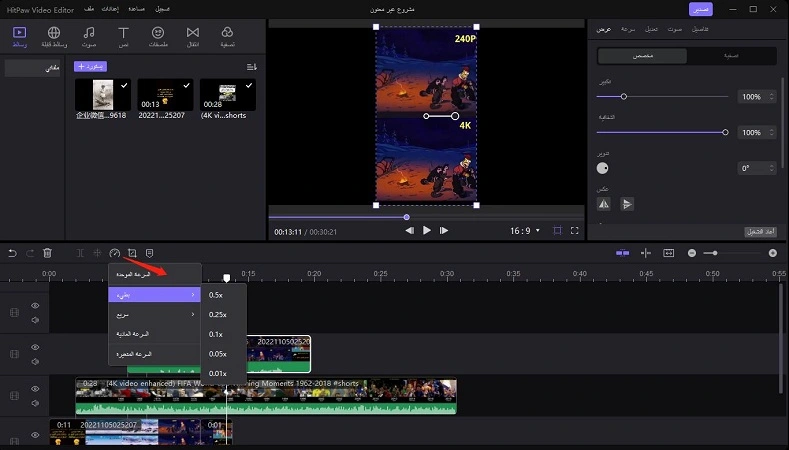Click the opacity 100% stepper arrows

click(772, 132)
